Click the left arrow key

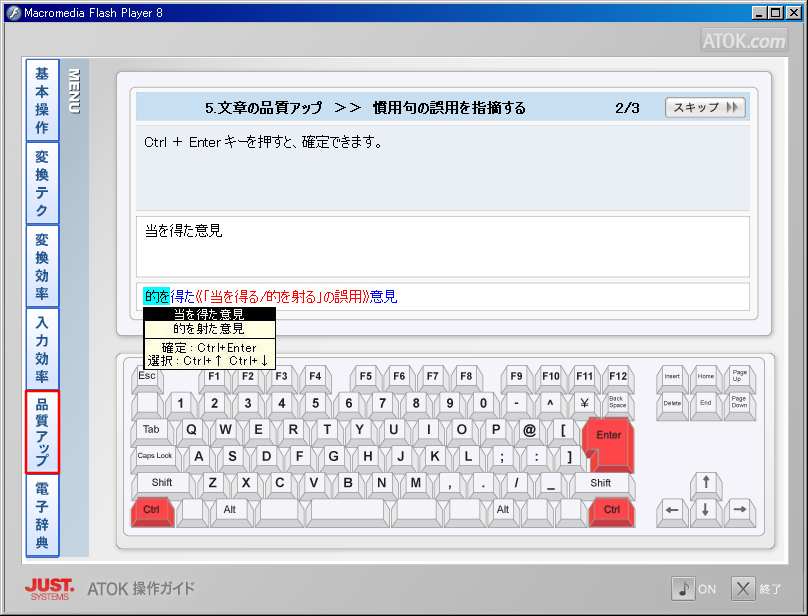(672, 512)
